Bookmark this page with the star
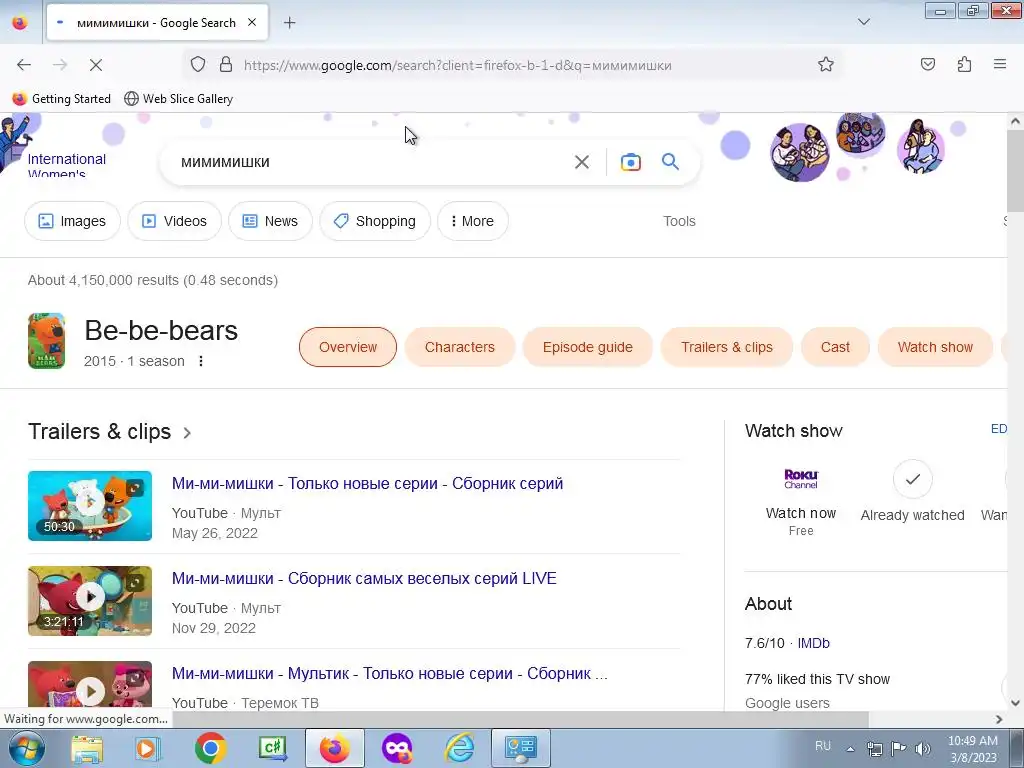Viewport: 1024px width, 768px height. pos(825,65)
